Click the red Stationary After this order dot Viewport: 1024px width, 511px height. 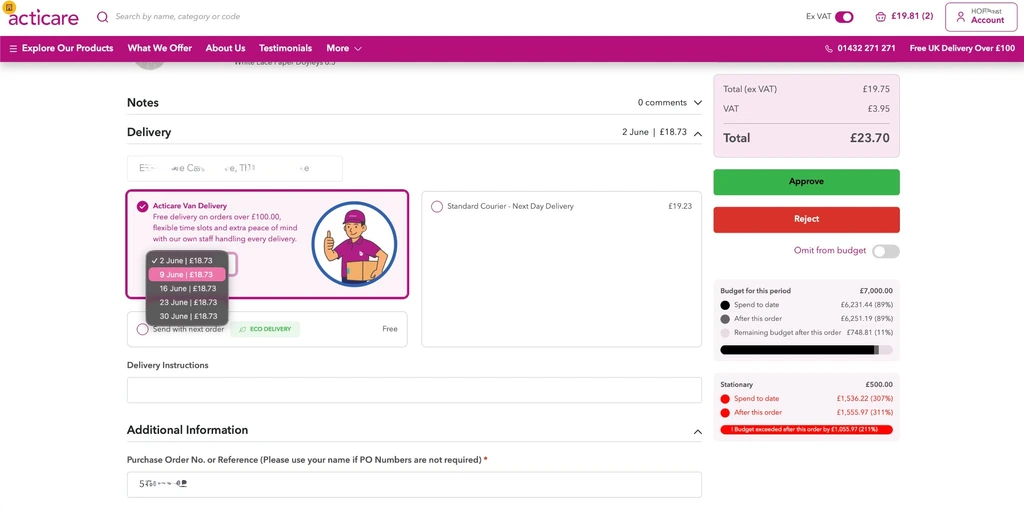click(725, 413)
